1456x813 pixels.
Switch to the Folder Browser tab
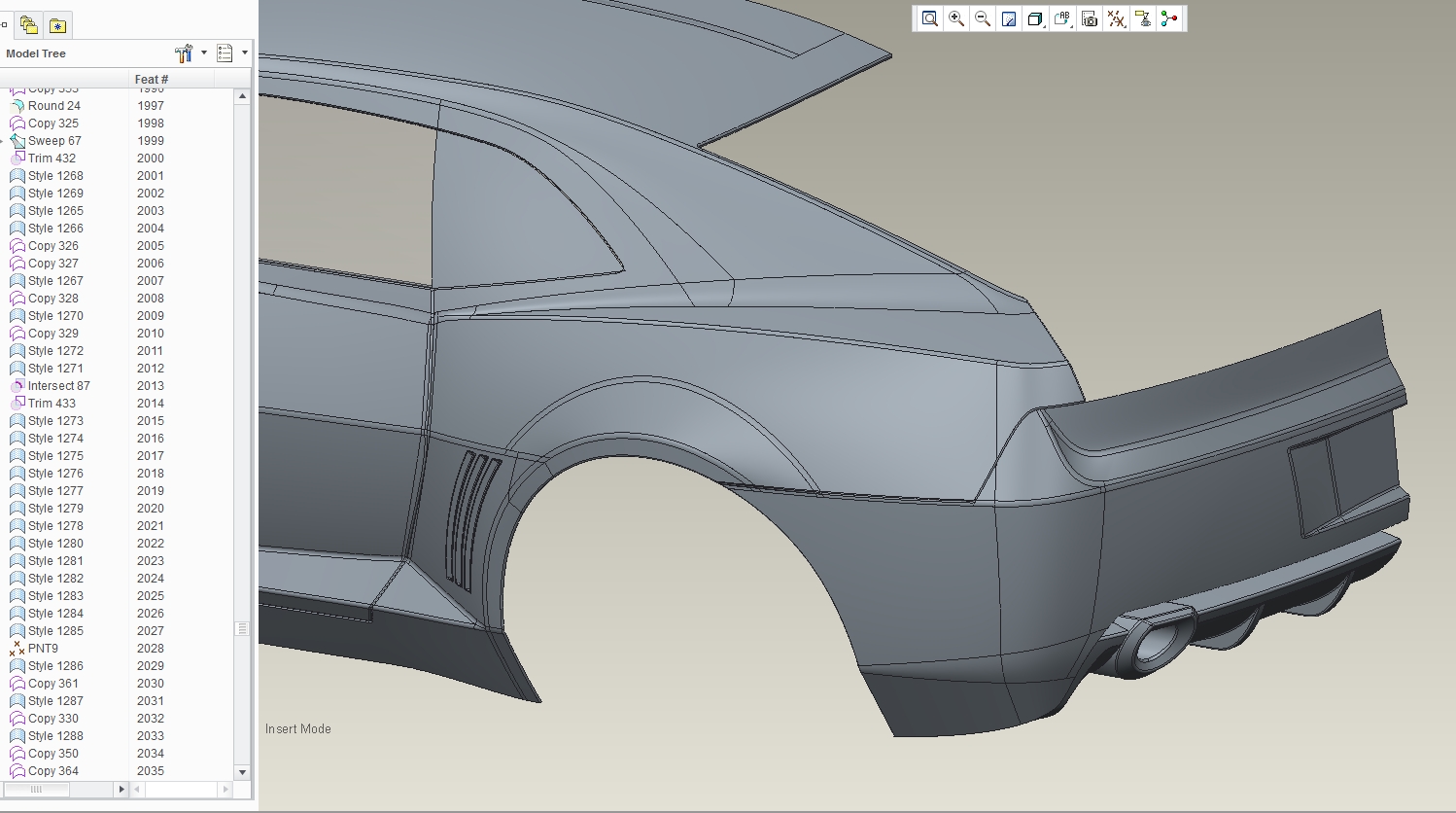click(29, 25)
